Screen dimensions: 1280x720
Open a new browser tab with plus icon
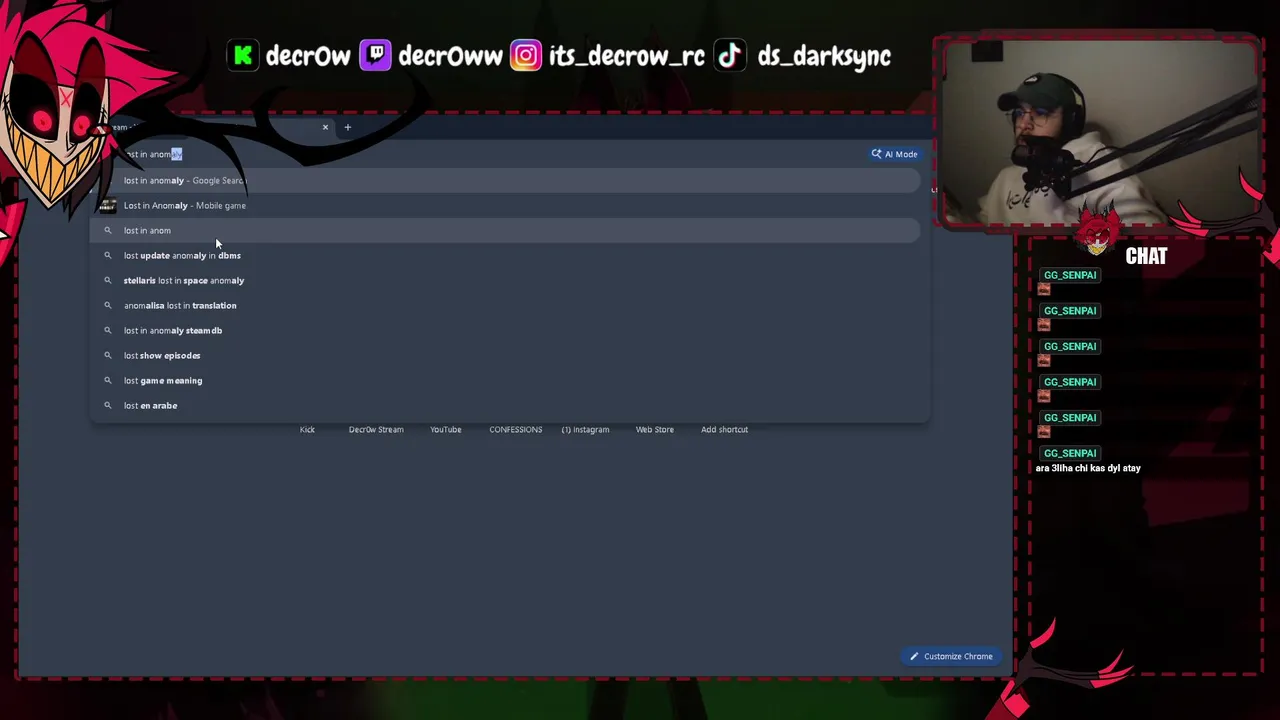(x=348, y=127)
